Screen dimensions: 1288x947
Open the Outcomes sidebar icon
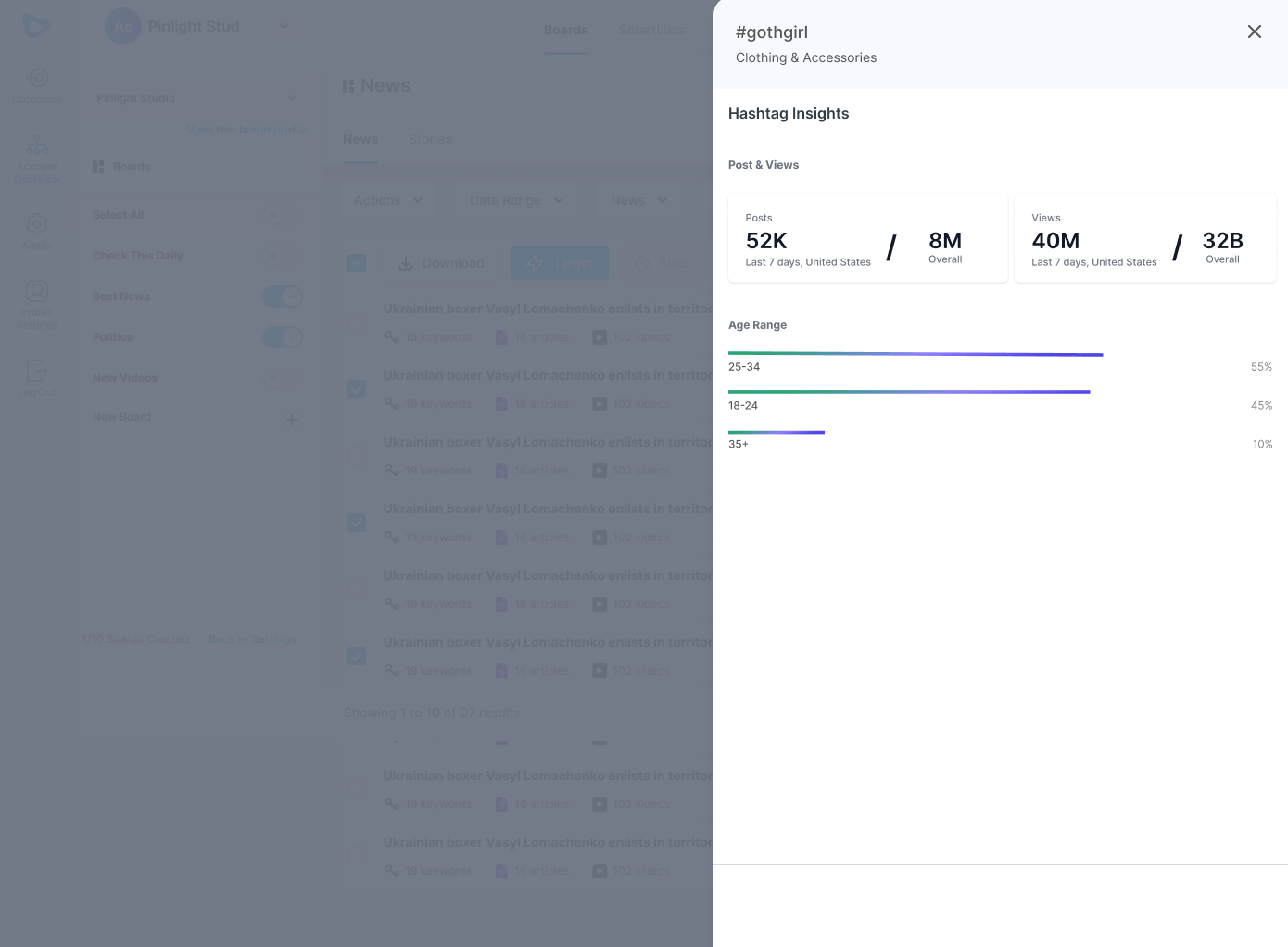[37, 79]
